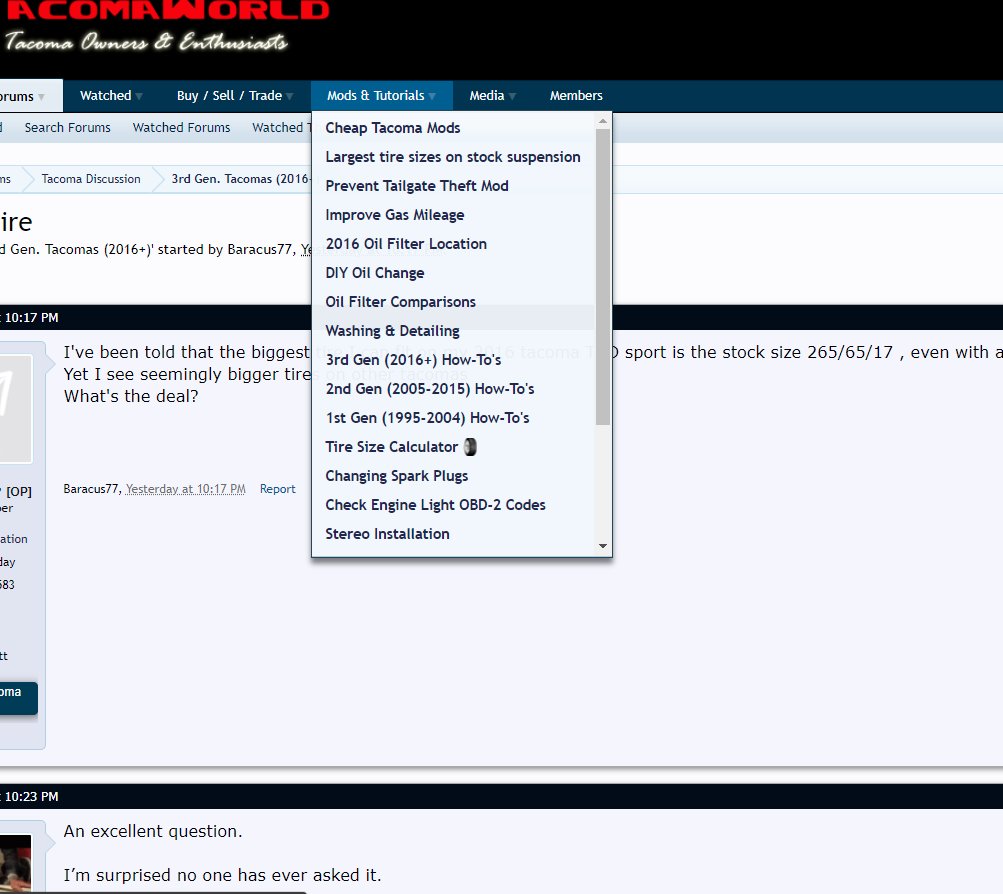Expand the Watched tab dropdown arrow
This screenshot has height=894, width=1003.
click(x=139, y=97)
